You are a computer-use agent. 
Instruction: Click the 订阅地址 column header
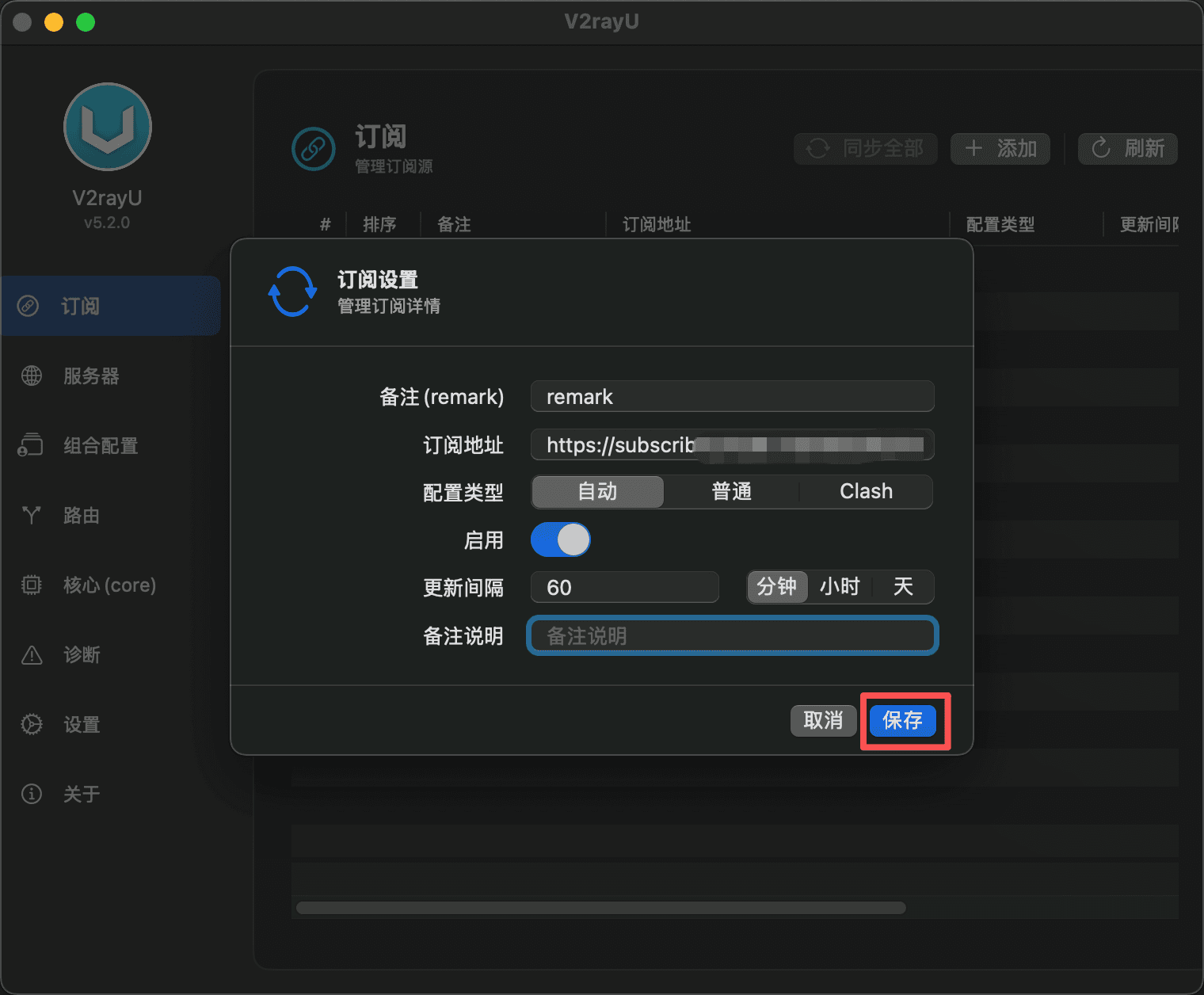click(x=657, y=225)
